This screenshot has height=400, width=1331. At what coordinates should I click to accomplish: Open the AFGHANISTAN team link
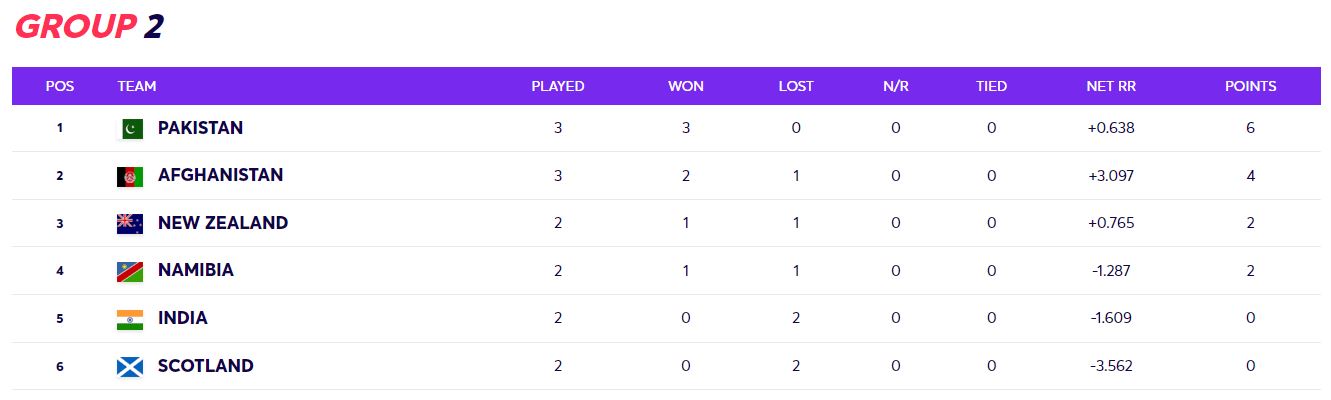(x=220, y=175)
